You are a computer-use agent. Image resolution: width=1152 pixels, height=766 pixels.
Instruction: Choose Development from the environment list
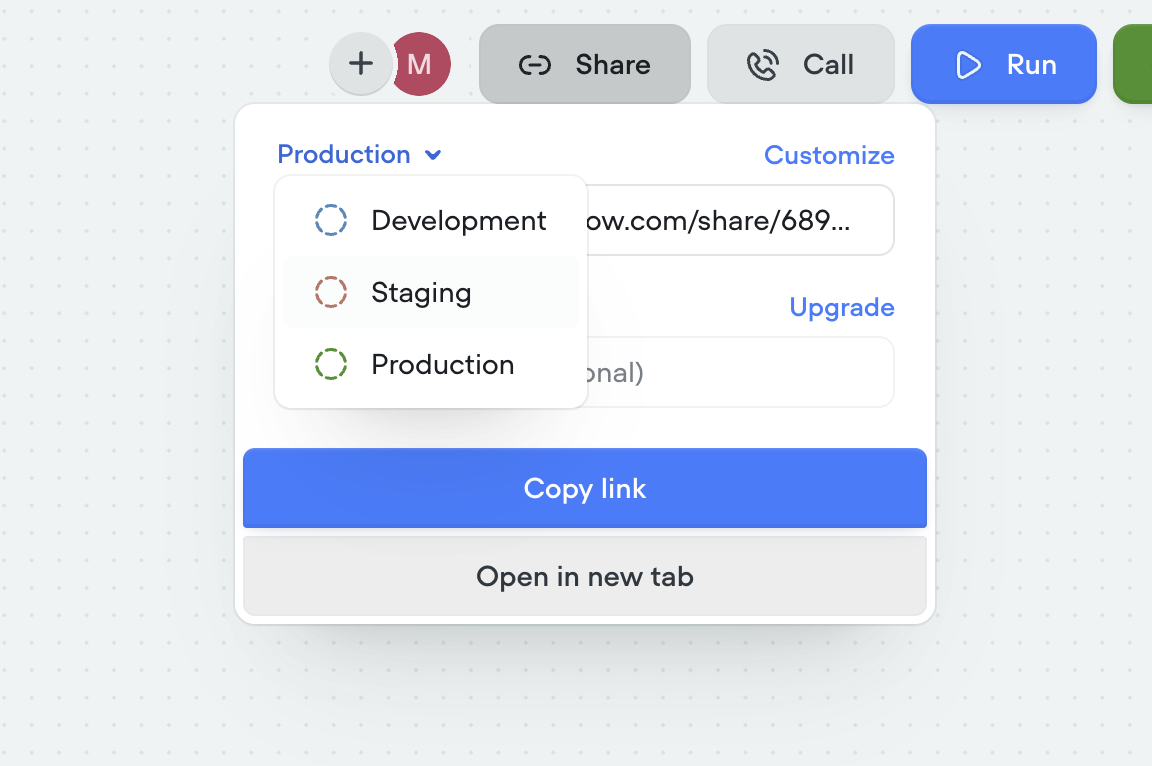pyautogui.click(x=458, y=220)
